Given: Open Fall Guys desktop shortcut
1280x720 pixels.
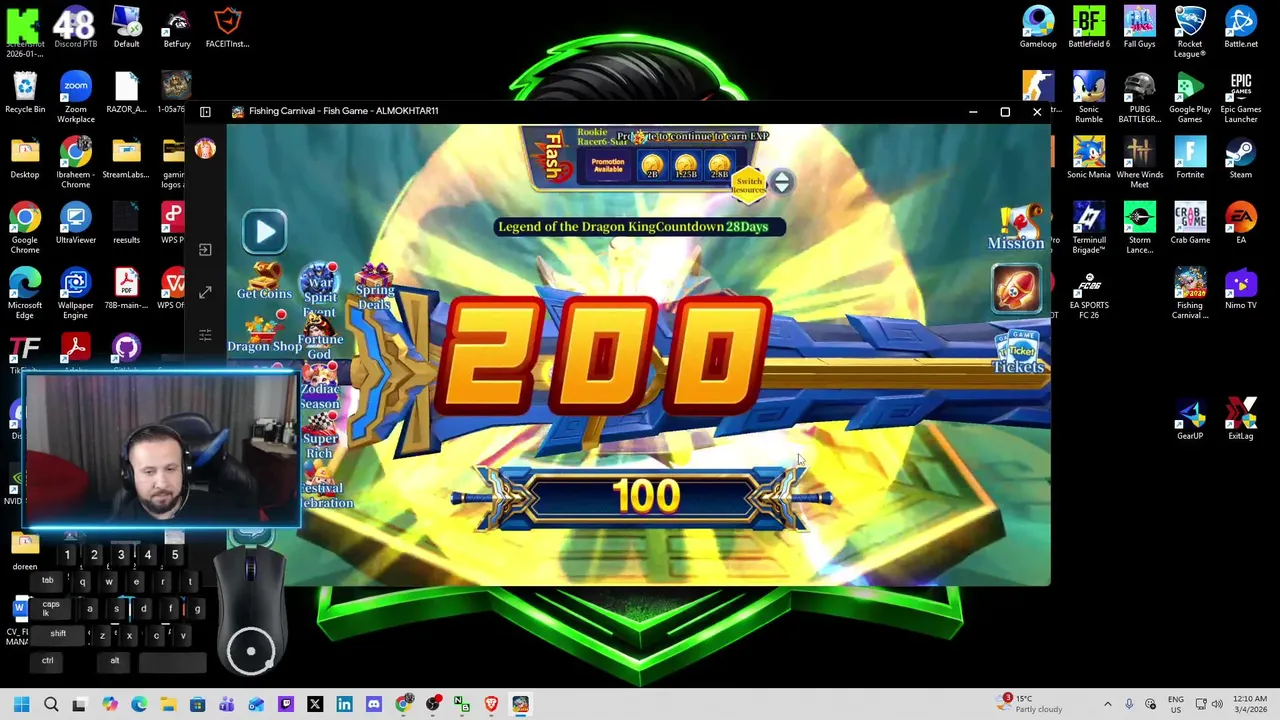Looking at the screenshot, I should coord(1139,28).
